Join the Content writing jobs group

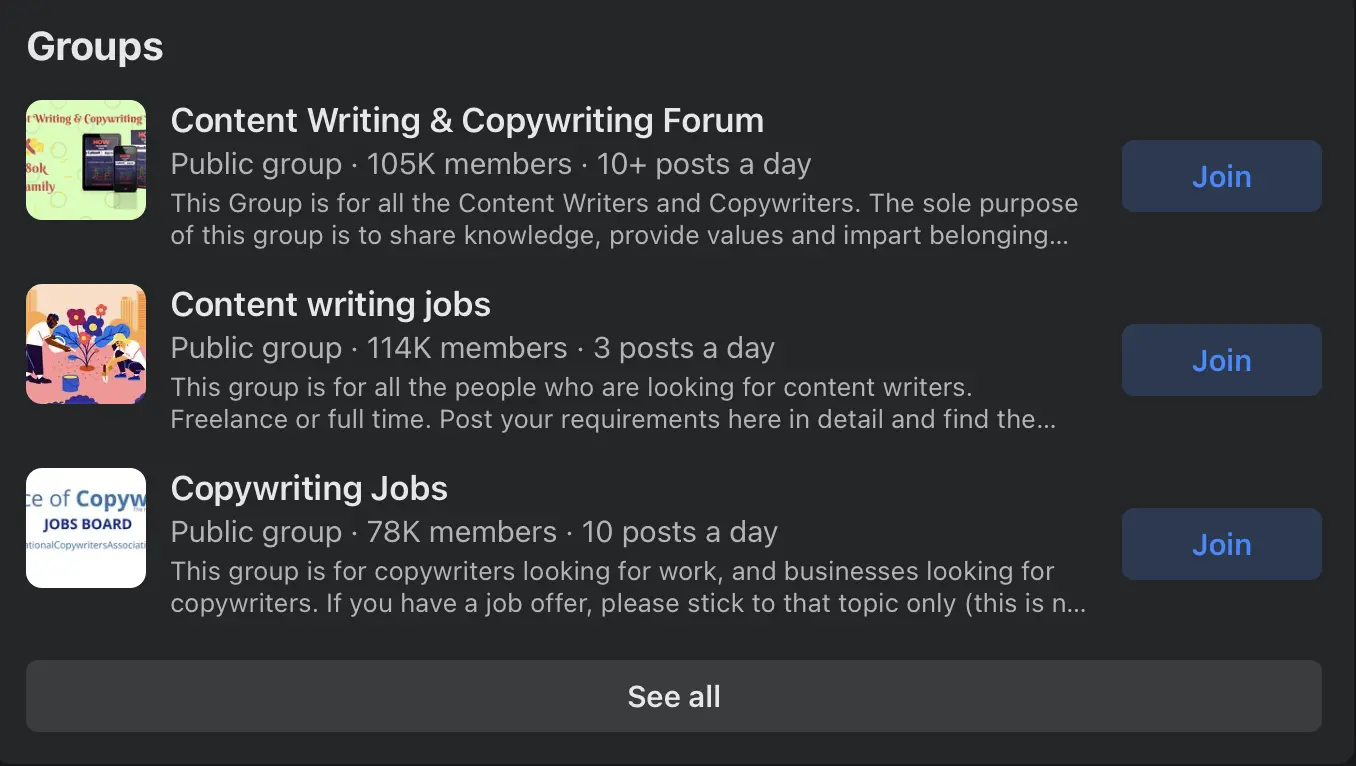1221,360
